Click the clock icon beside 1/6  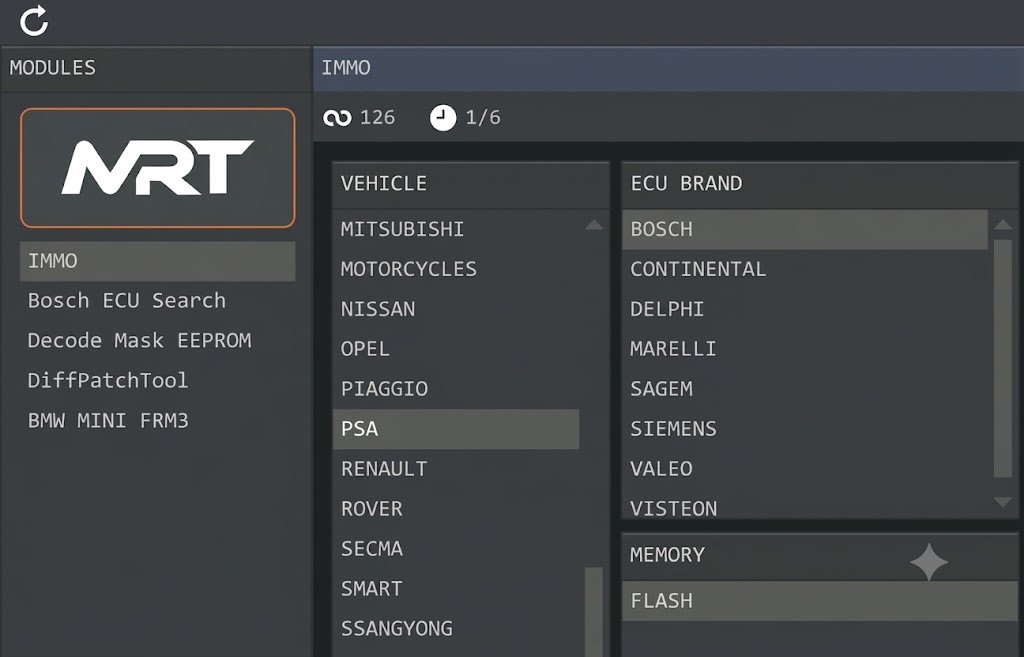click(443, 118)
